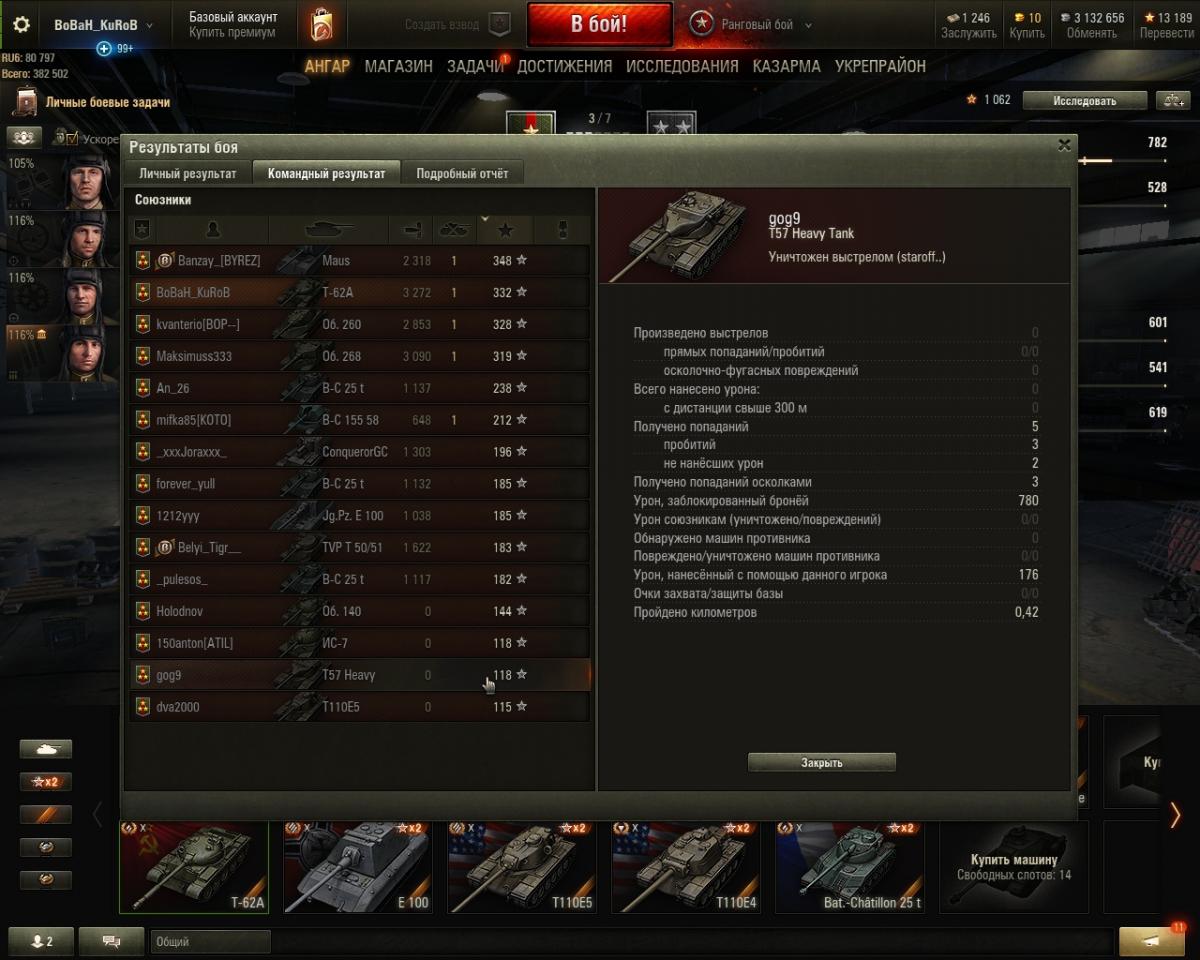
Task: Open the premium shop bag icon
Action: click(x=322, y=25)
